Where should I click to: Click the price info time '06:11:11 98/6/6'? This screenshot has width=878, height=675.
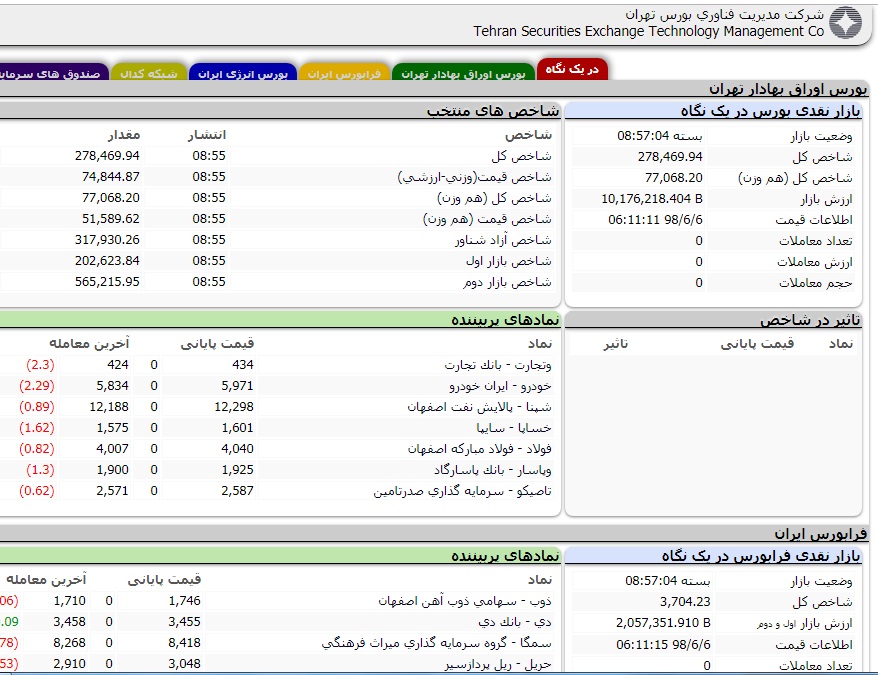(655, 220)
